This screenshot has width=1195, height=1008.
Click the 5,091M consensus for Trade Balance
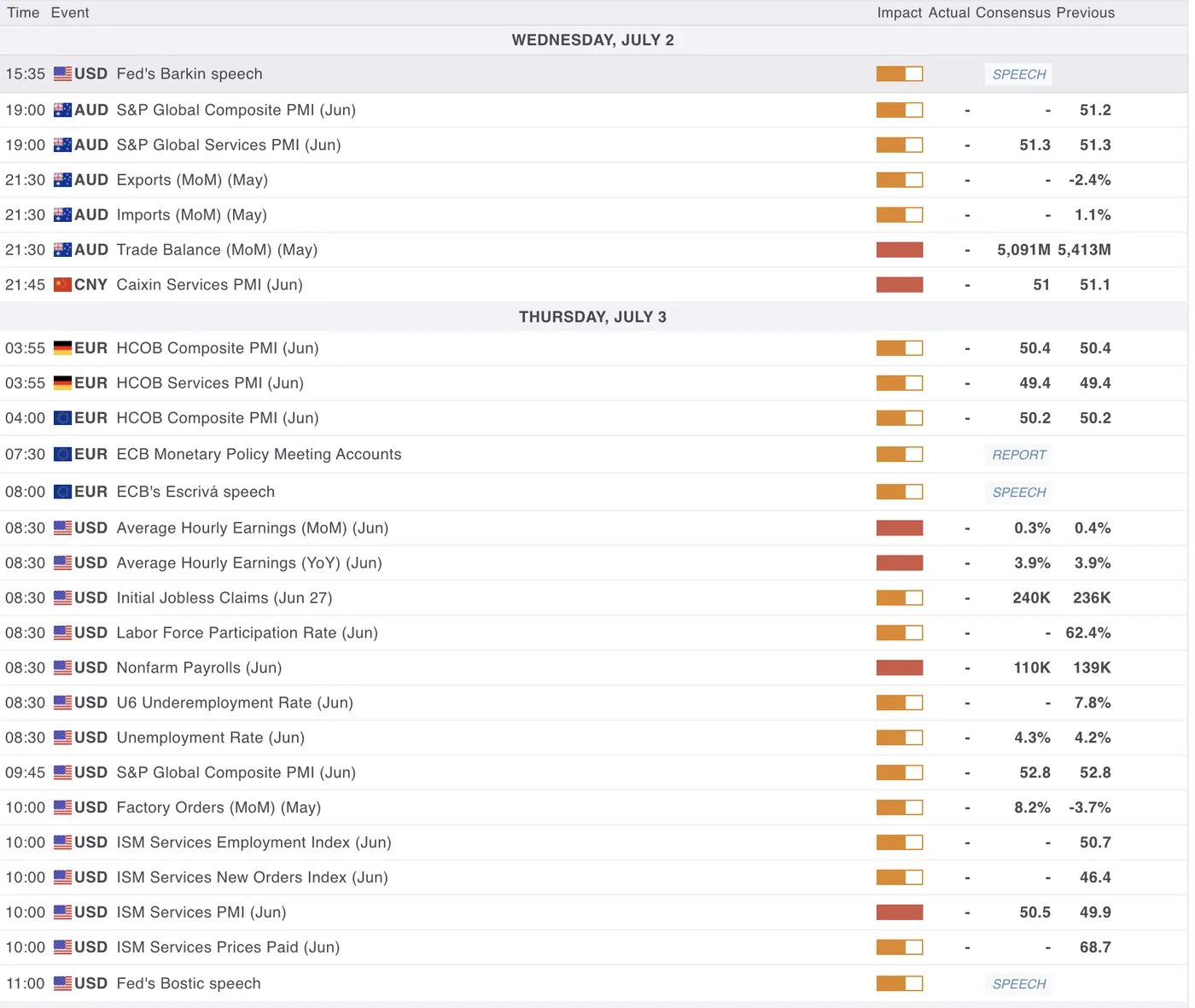tap(1023, 250)
